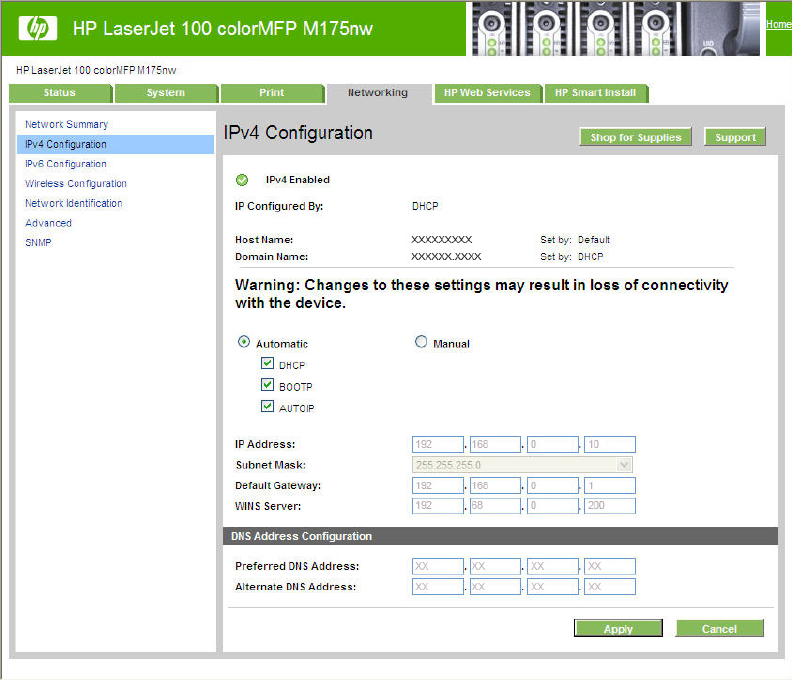Click the green IPv4 Enabled status icon
The image size is (793, 680).
click(241, 180)
